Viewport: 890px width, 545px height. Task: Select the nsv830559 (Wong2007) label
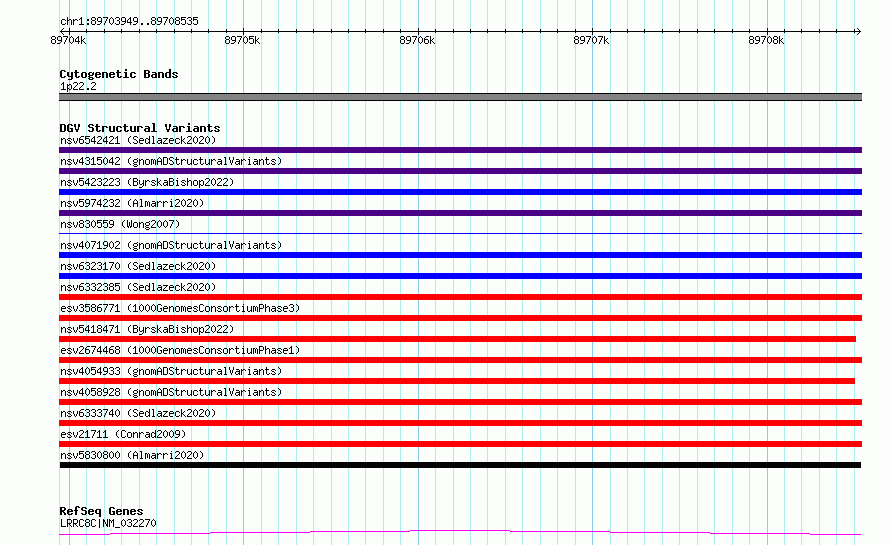click(120, 224)
